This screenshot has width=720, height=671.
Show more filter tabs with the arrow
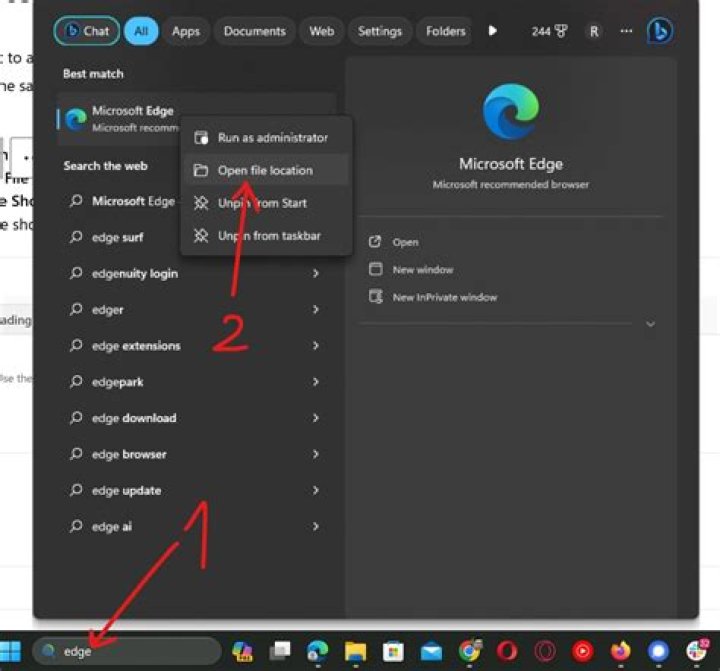coord(492,31)
